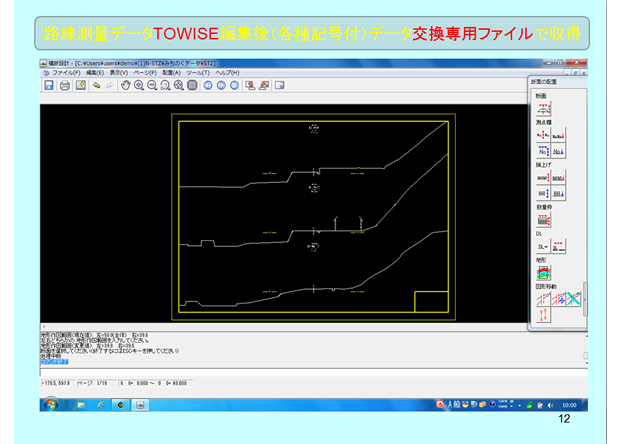Click the blue-dotted No station icon
This screenshot has height=444, width=620.
pyautogui.click(x=543, y=151)
